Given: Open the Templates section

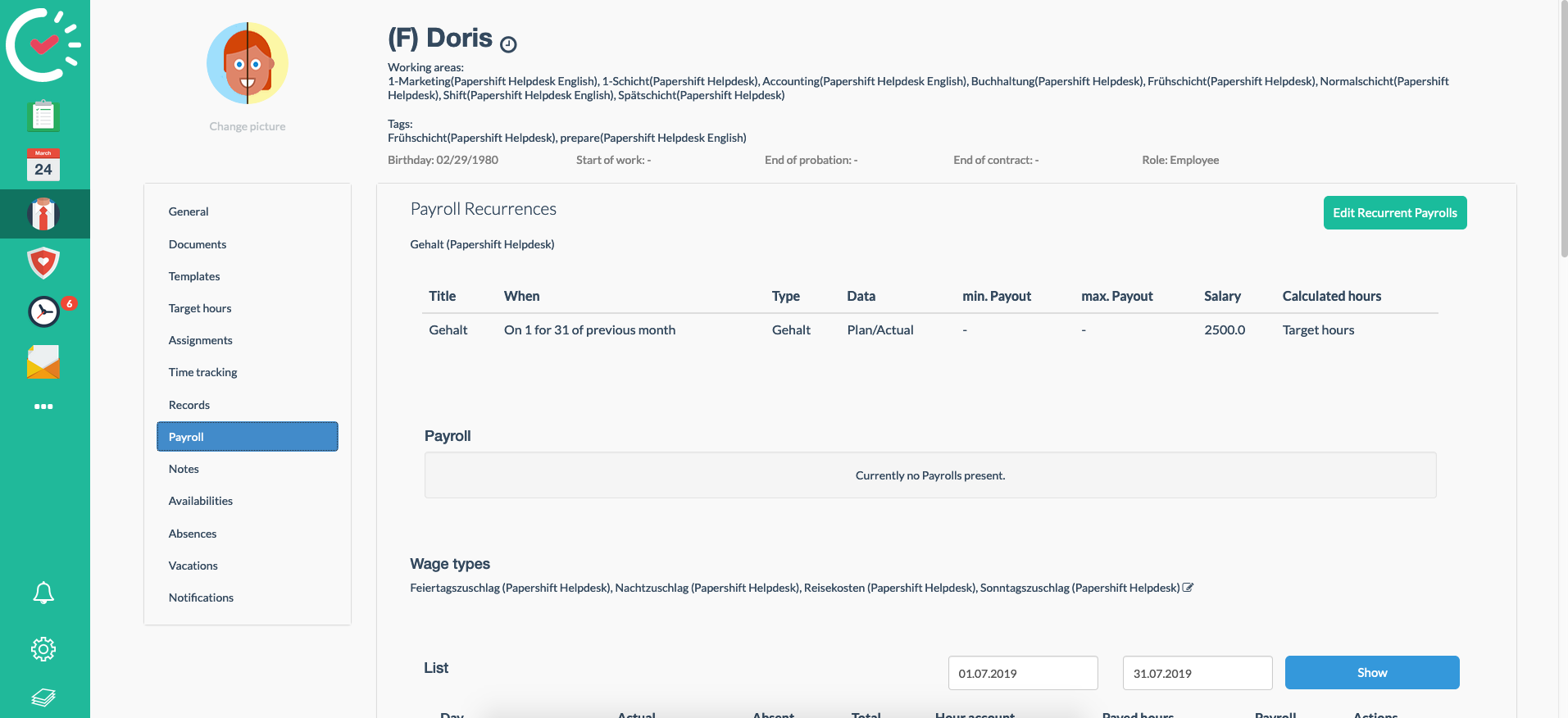Looking at the screenshot, I should (x=248, y=276).
